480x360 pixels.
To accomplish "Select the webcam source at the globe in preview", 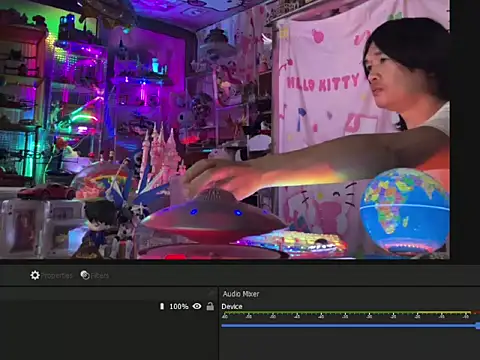I will [x=404, y=211].
